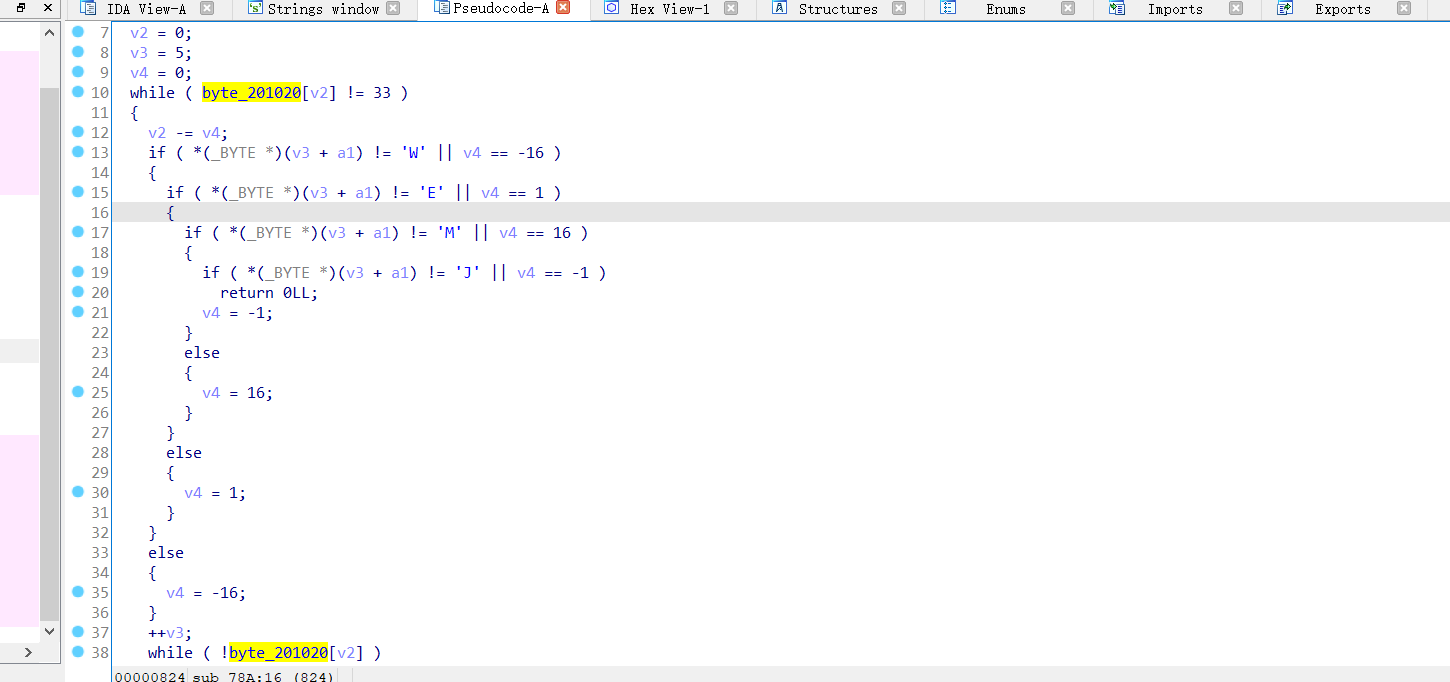Viewport: 1450px width, 682px height.
Task: Click the Hex View-1 tab icon
Action: 611,9
